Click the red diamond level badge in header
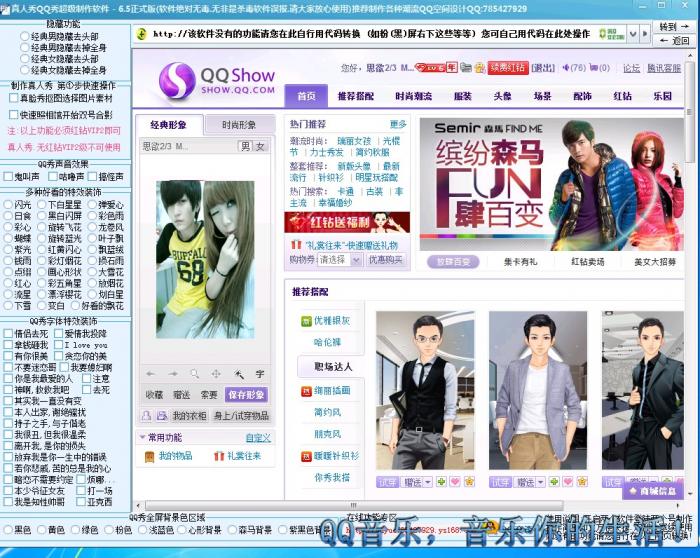The image size is (700, 558). 430,68
